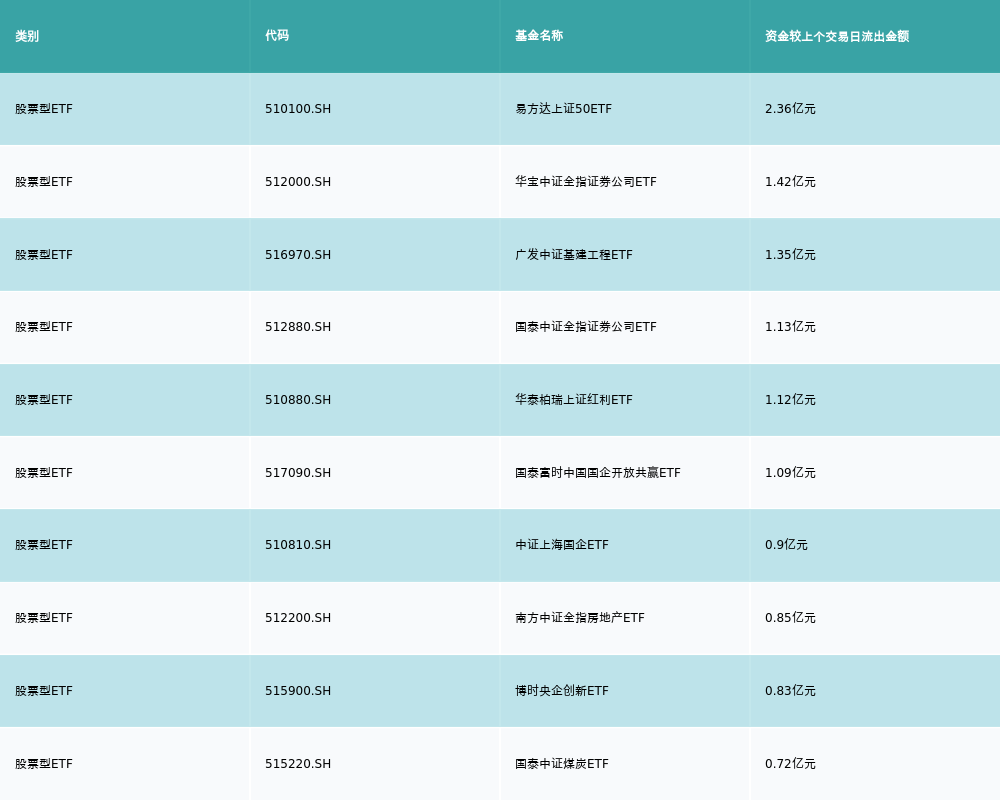Screen dimensions: 1000x800
Task: Select outflow value 1.13亿元
Action: (x=790, y=327)
